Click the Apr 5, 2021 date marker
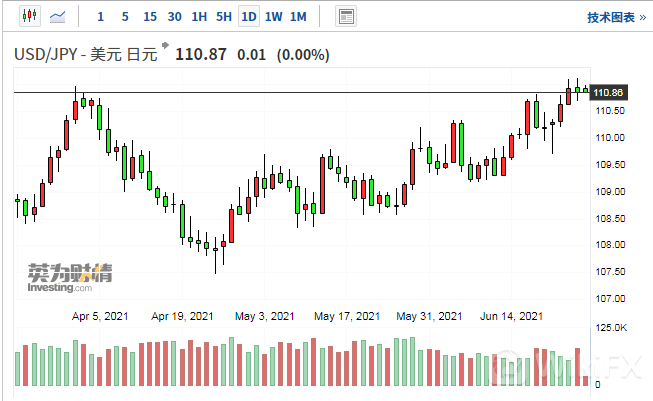 tap(100, 316)
